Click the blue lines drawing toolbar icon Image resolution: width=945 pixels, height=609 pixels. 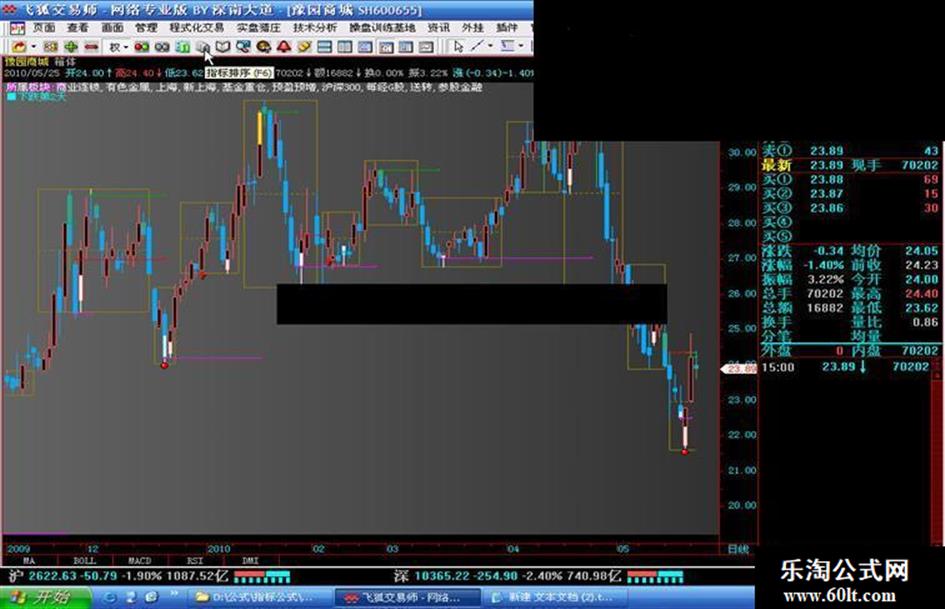point(507,46)
